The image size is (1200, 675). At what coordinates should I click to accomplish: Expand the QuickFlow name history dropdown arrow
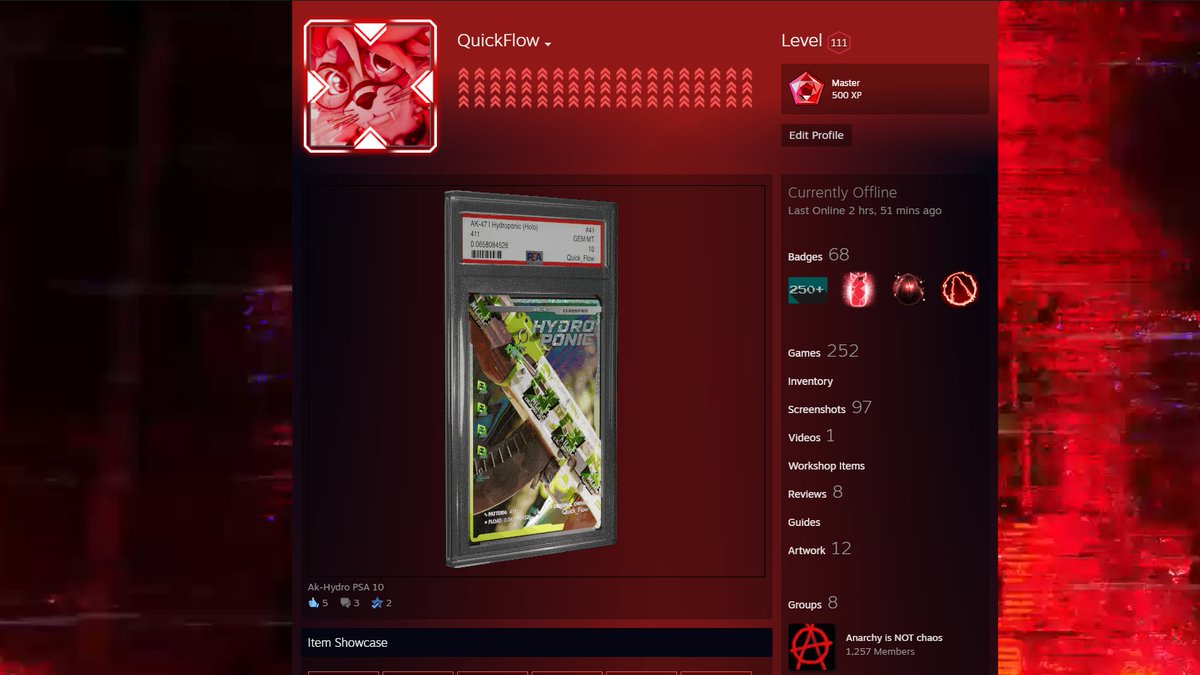(548, 44)
